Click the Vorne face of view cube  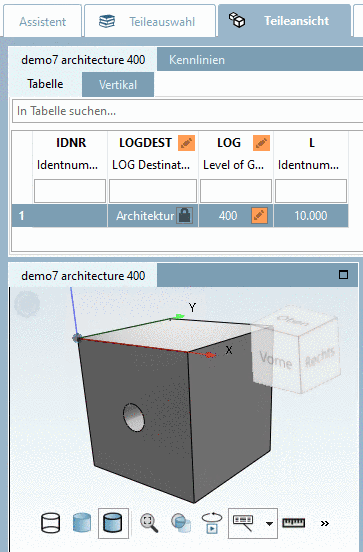[276, 359]
